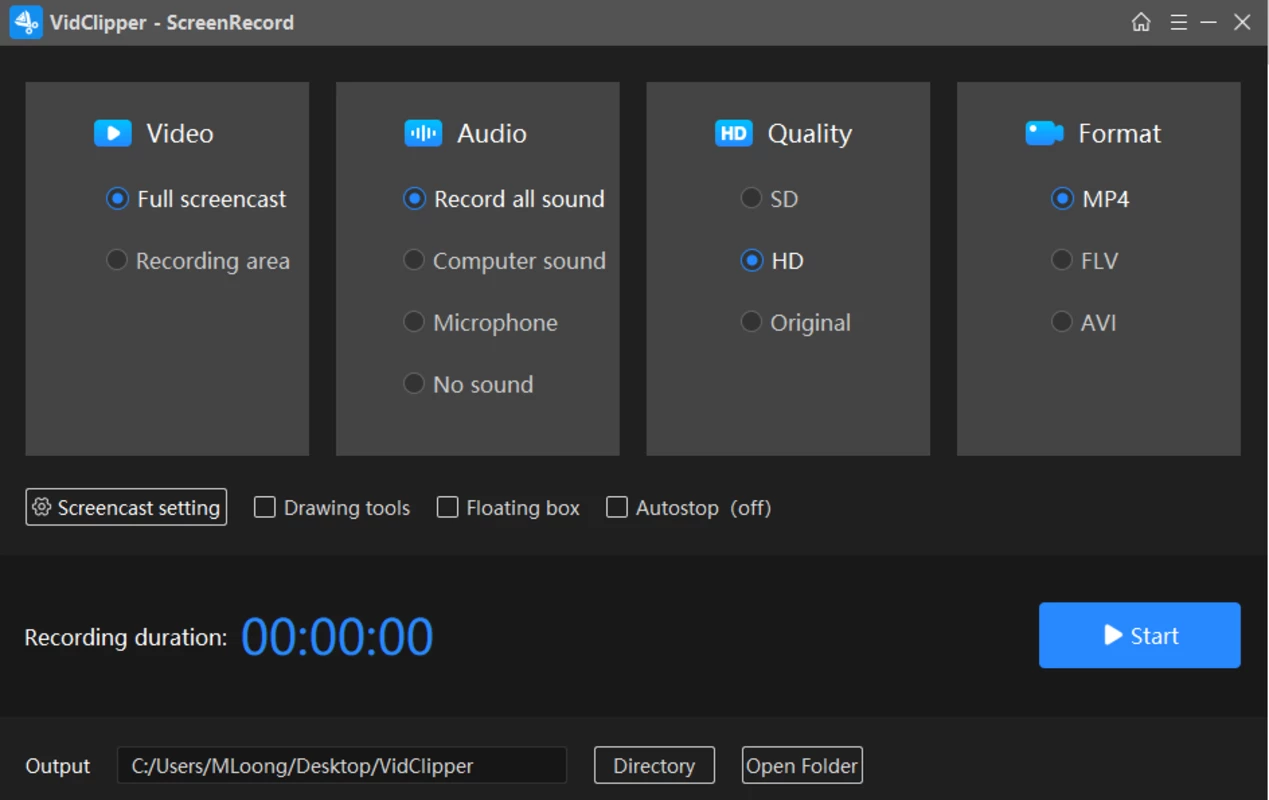The image size is (1269, 800).
Task: Click the Format camera icon
Action: click(x=1044, y=133)
